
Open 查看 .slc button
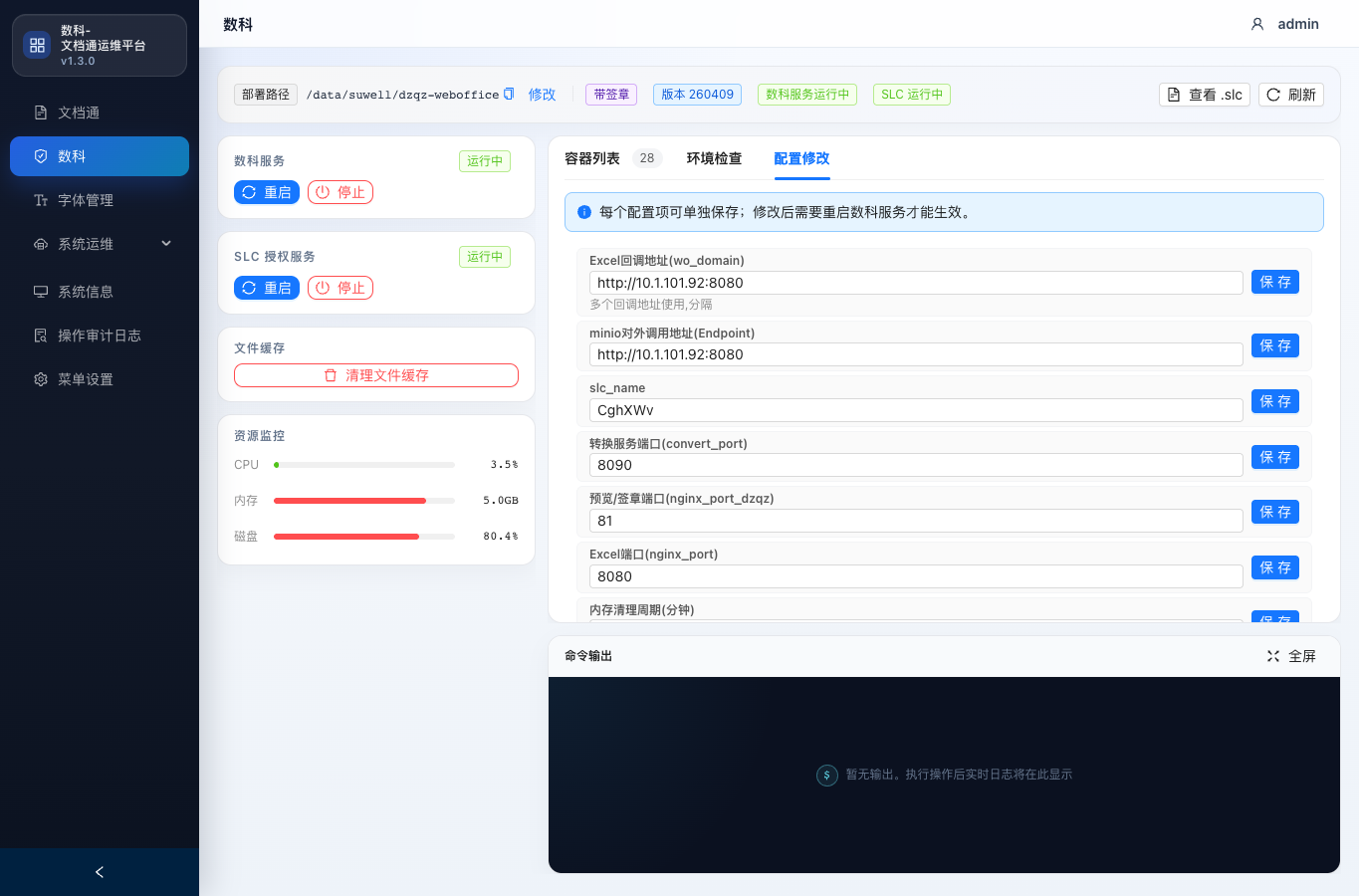click(1205, 95)
